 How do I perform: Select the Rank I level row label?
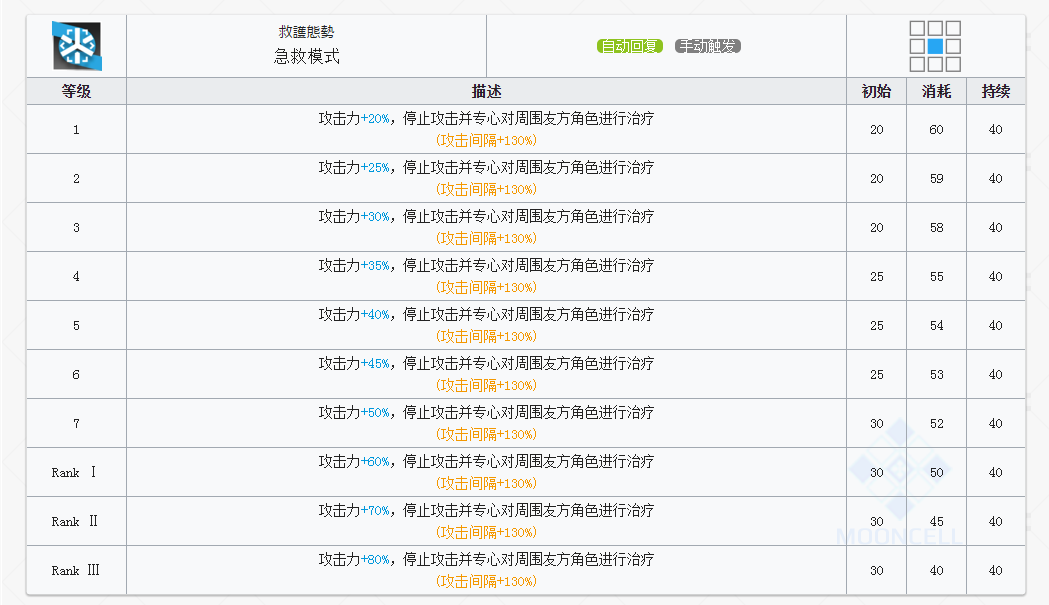click(x=74, y=472)
